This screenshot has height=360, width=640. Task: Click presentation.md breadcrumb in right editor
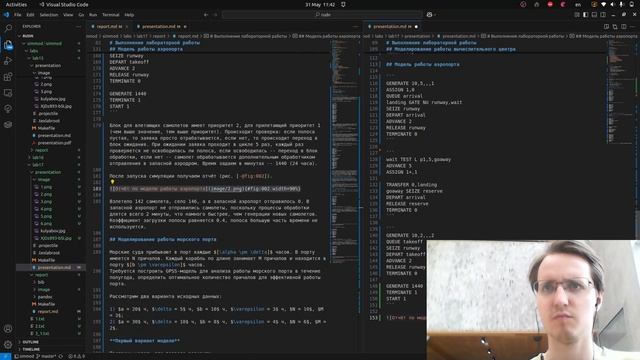pyautogui.click(x=456, y=36)
